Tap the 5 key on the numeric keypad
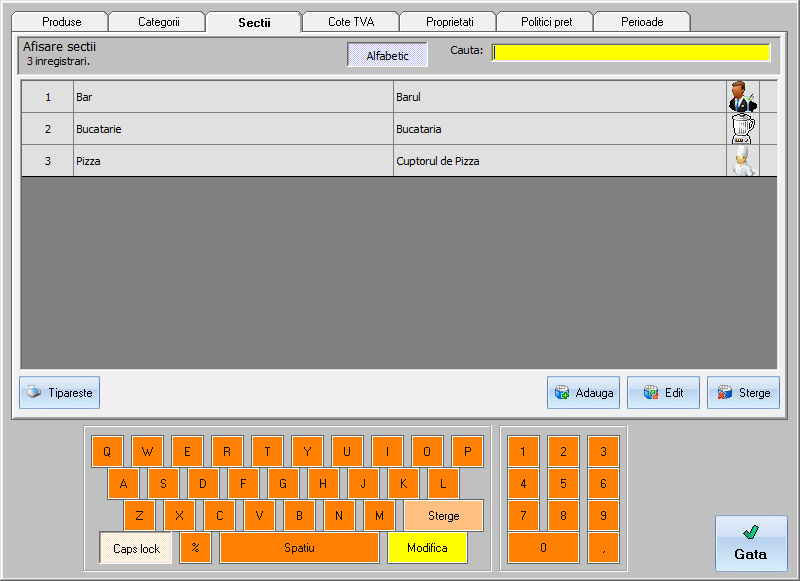800x581 pixels. pos(563,484)
